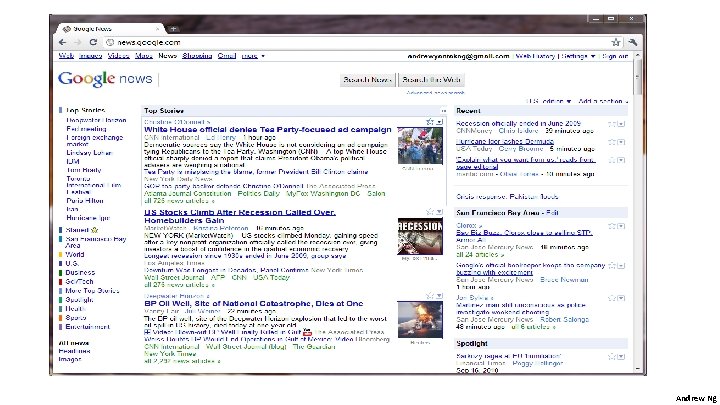Select Lindsay Lohan topic in sidebar
The image size is (720, 405).
(90, 152)
